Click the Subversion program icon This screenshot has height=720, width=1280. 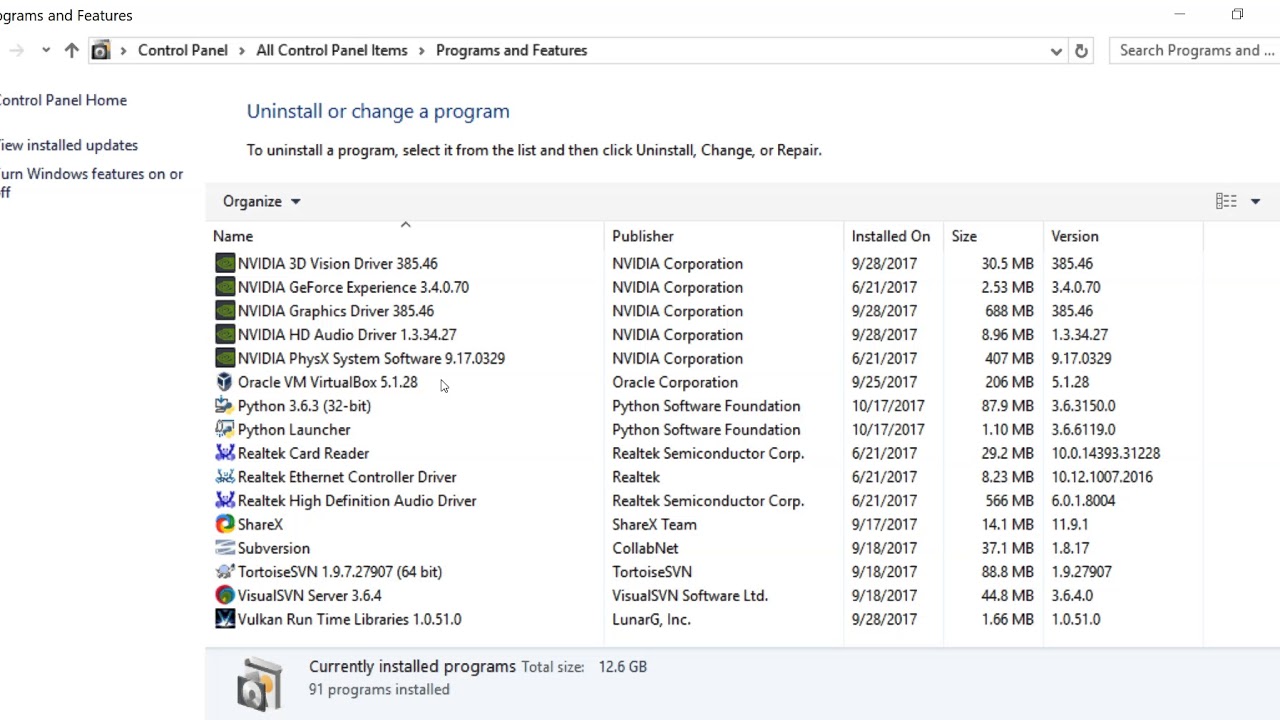tap(225, 548)
